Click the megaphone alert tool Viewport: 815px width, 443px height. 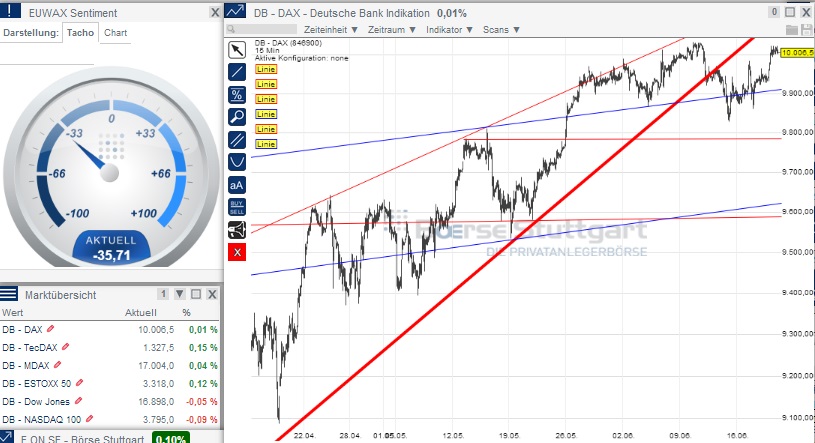(237, 230)
